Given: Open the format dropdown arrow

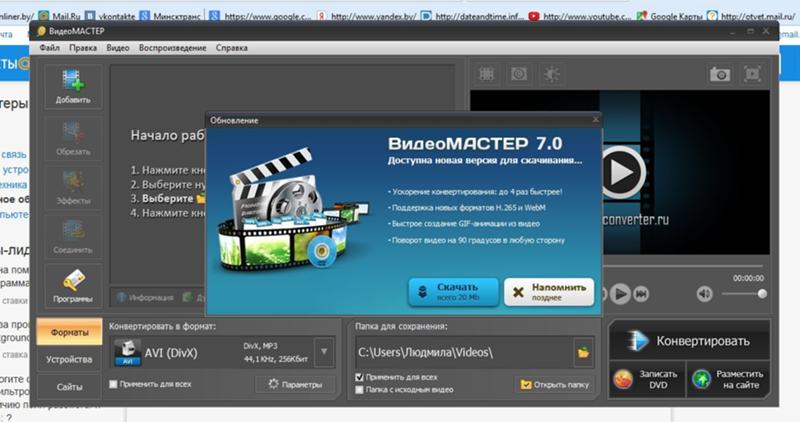Looking at the screenshot, I should (x=324, y=352).
